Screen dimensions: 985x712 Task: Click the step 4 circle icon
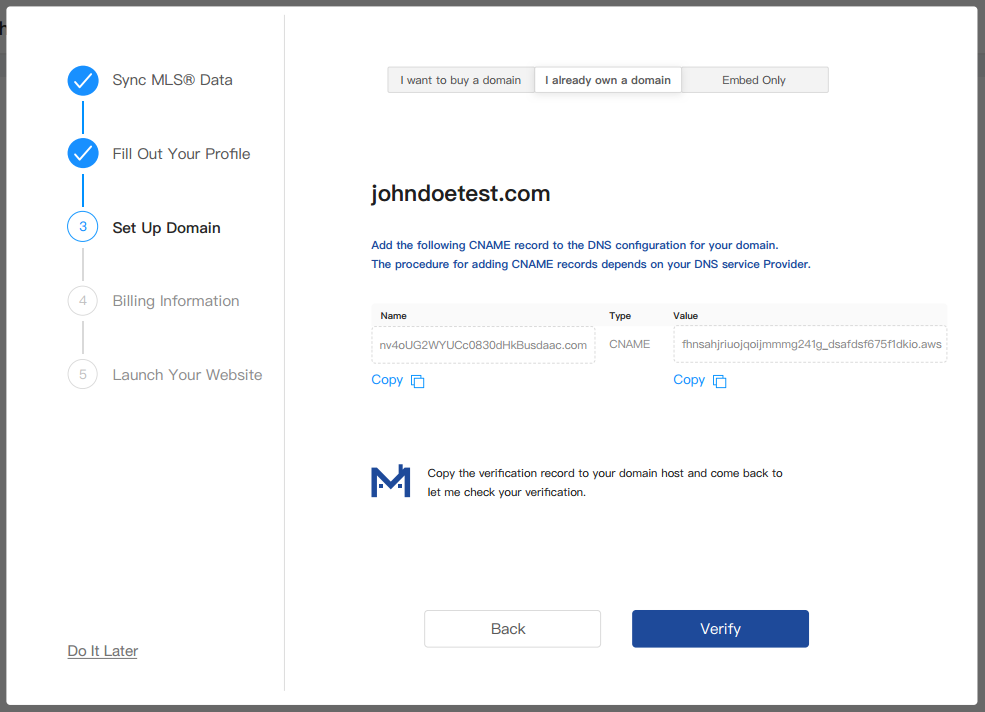pyautogui.click(x=83, y=301)
